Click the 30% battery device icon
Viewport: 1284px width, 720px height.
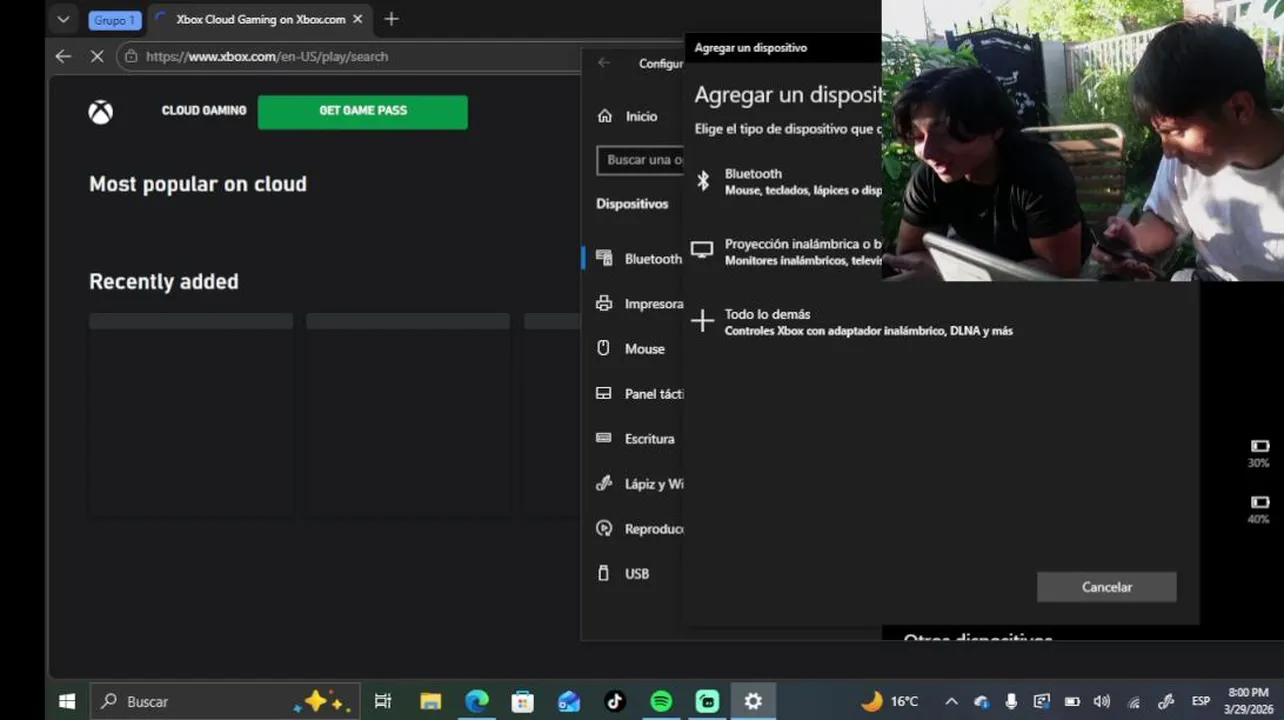click(1259, 446)
